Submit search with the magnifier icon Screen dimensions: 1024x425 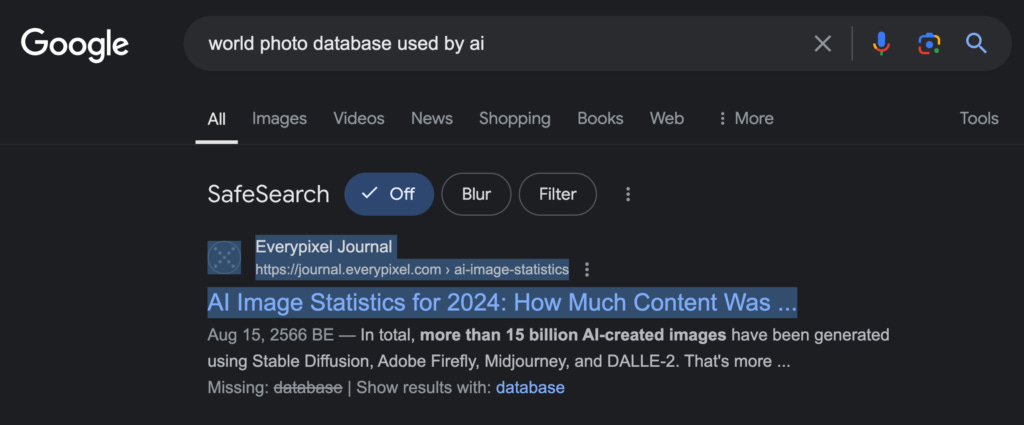coord(976,44)
